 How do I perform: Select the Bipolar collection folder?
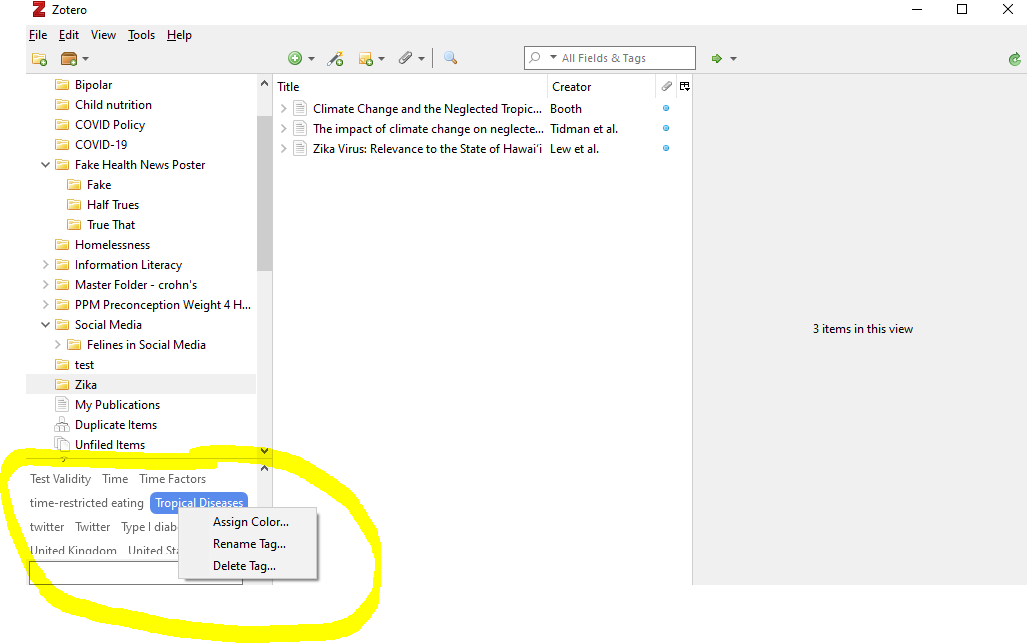pos(94,84)
